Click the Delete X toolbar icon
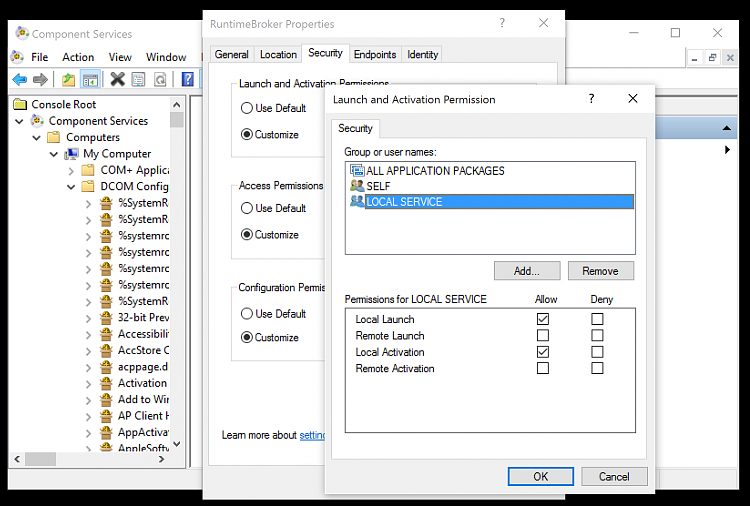Image resolution: width=750 pixels, height=506 pixels. tap(117, 79)
